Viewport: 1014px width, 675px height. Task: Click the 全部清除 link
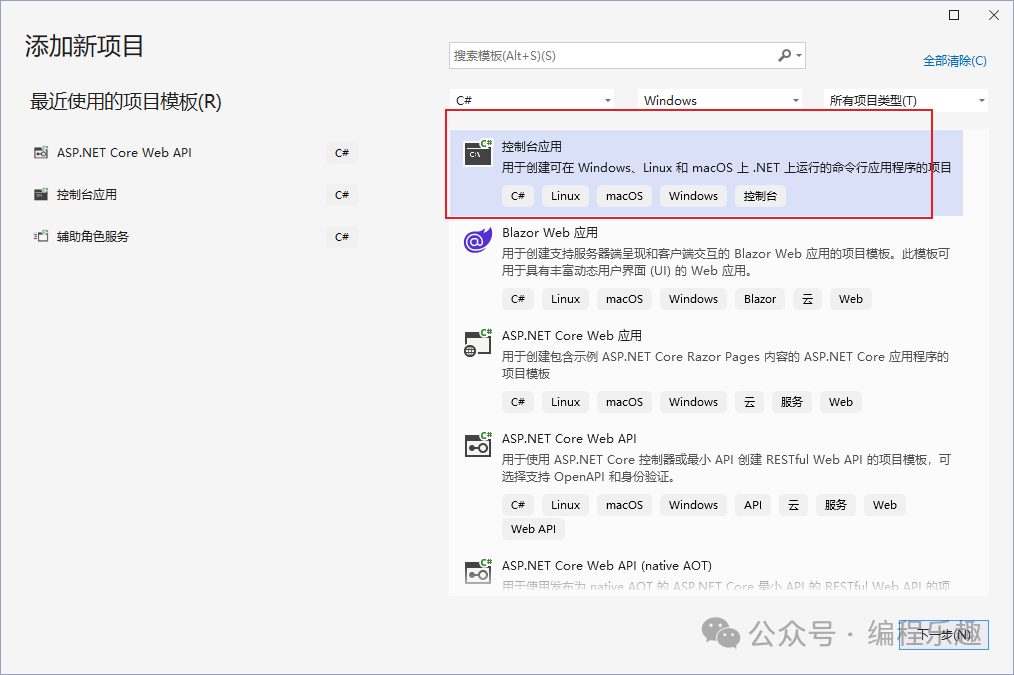pyautogui.click(x=955, y=61)
